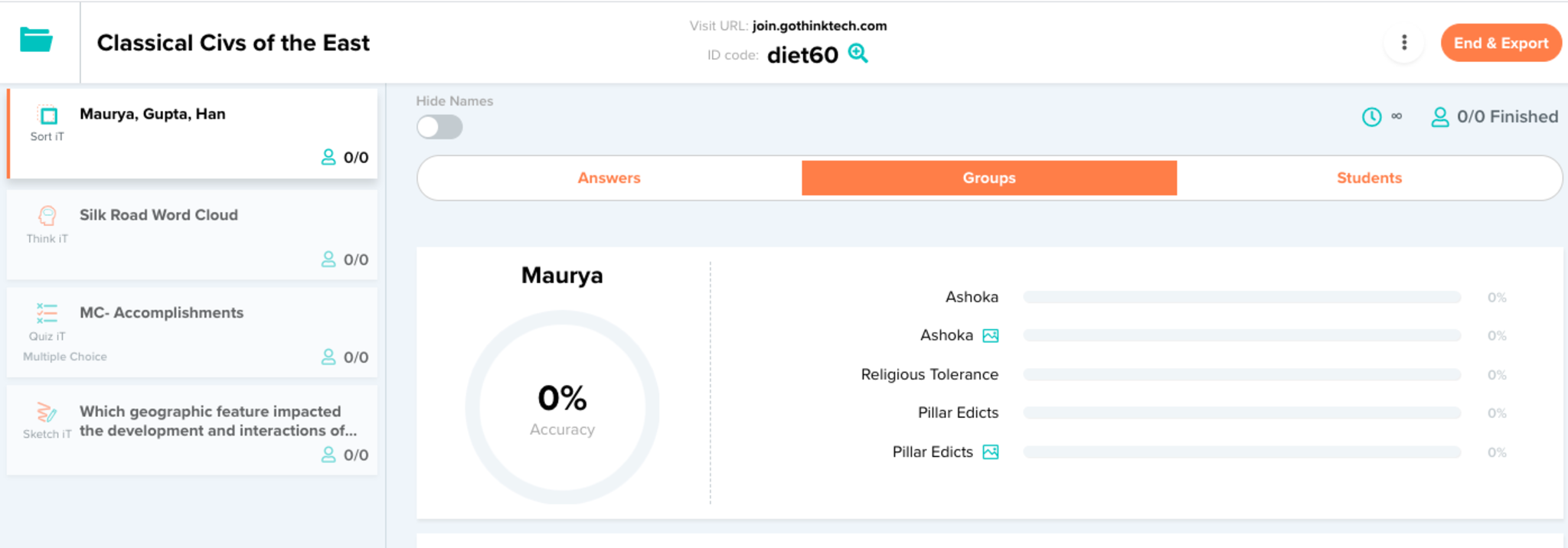Toggle the Hide Names switch
This screenshot has width=1568, height=548.
(439, 127)
